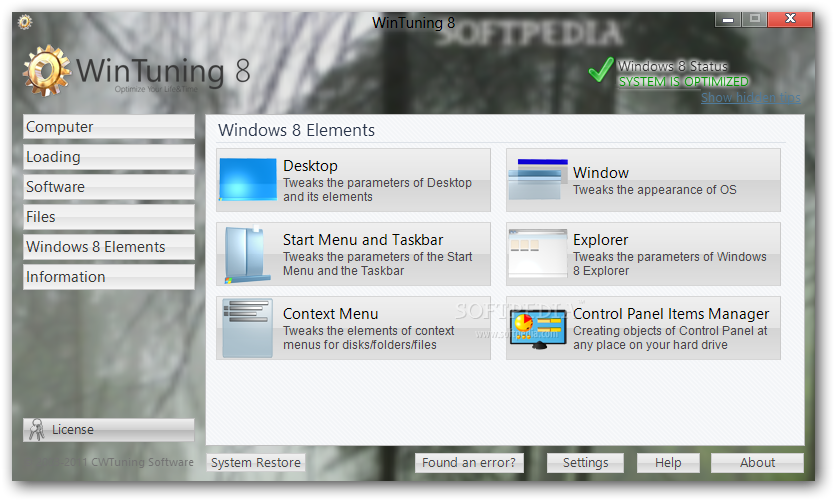
Task: Click the Explorer window icon
Action: pos(538,253)
